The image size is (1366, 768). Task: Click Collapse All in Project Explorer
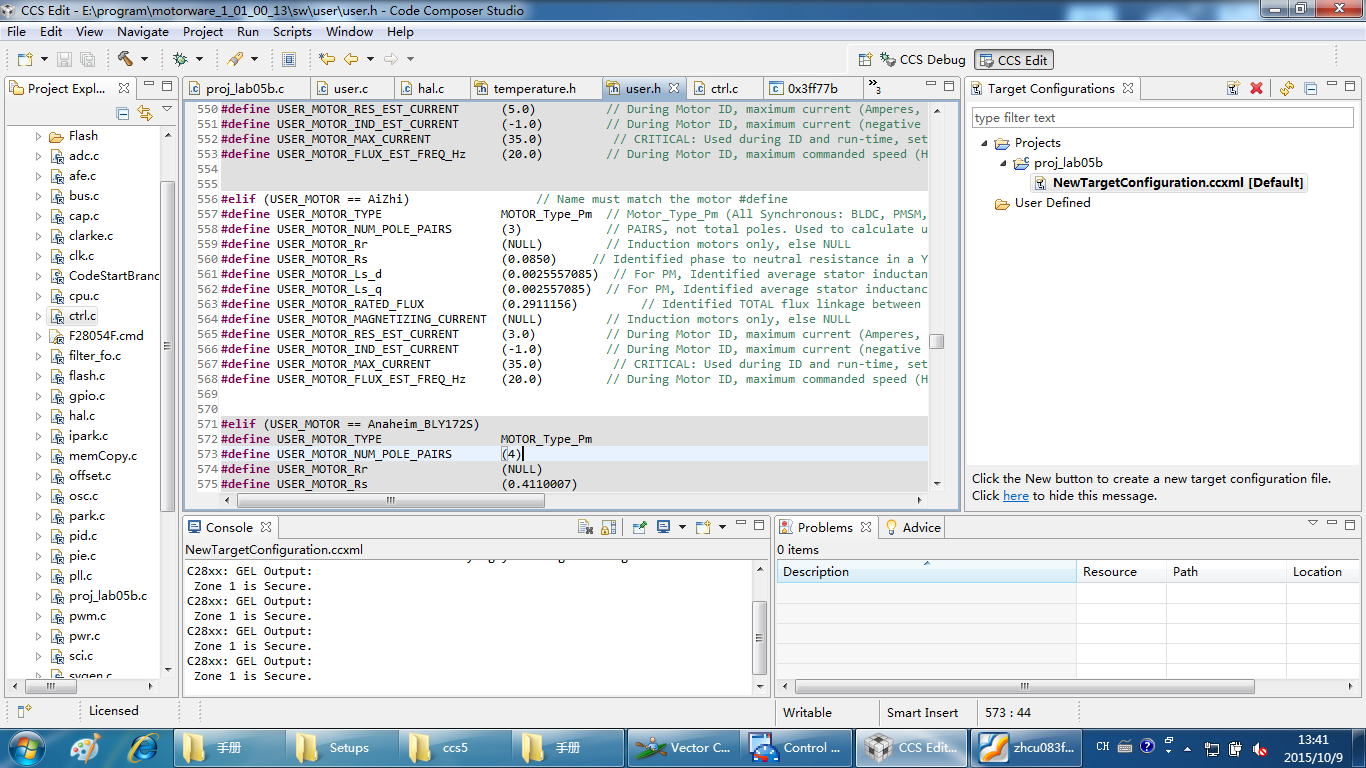[123, 113]
